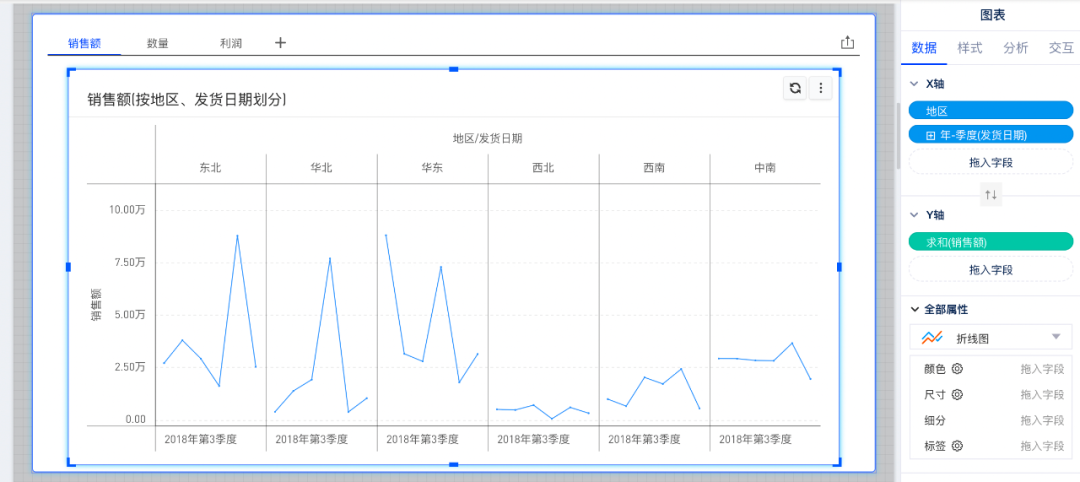Open settings gear next to 颜色
The height and width of the screenshot is (482, 1080).
point(957,369)
